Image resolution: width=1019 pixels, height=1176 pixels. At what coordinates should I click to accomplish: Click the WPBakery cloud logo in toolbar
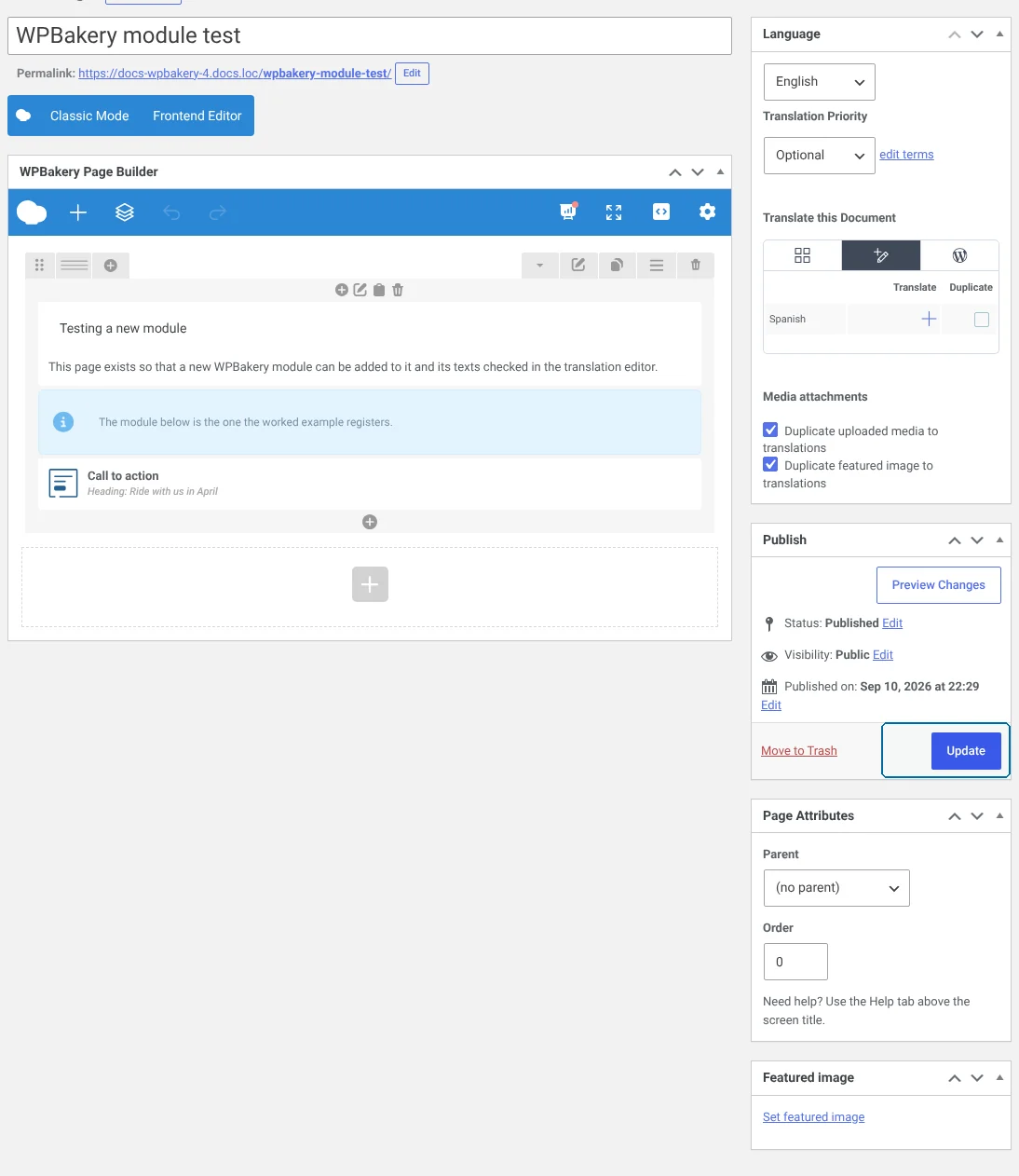click(32, 212)
